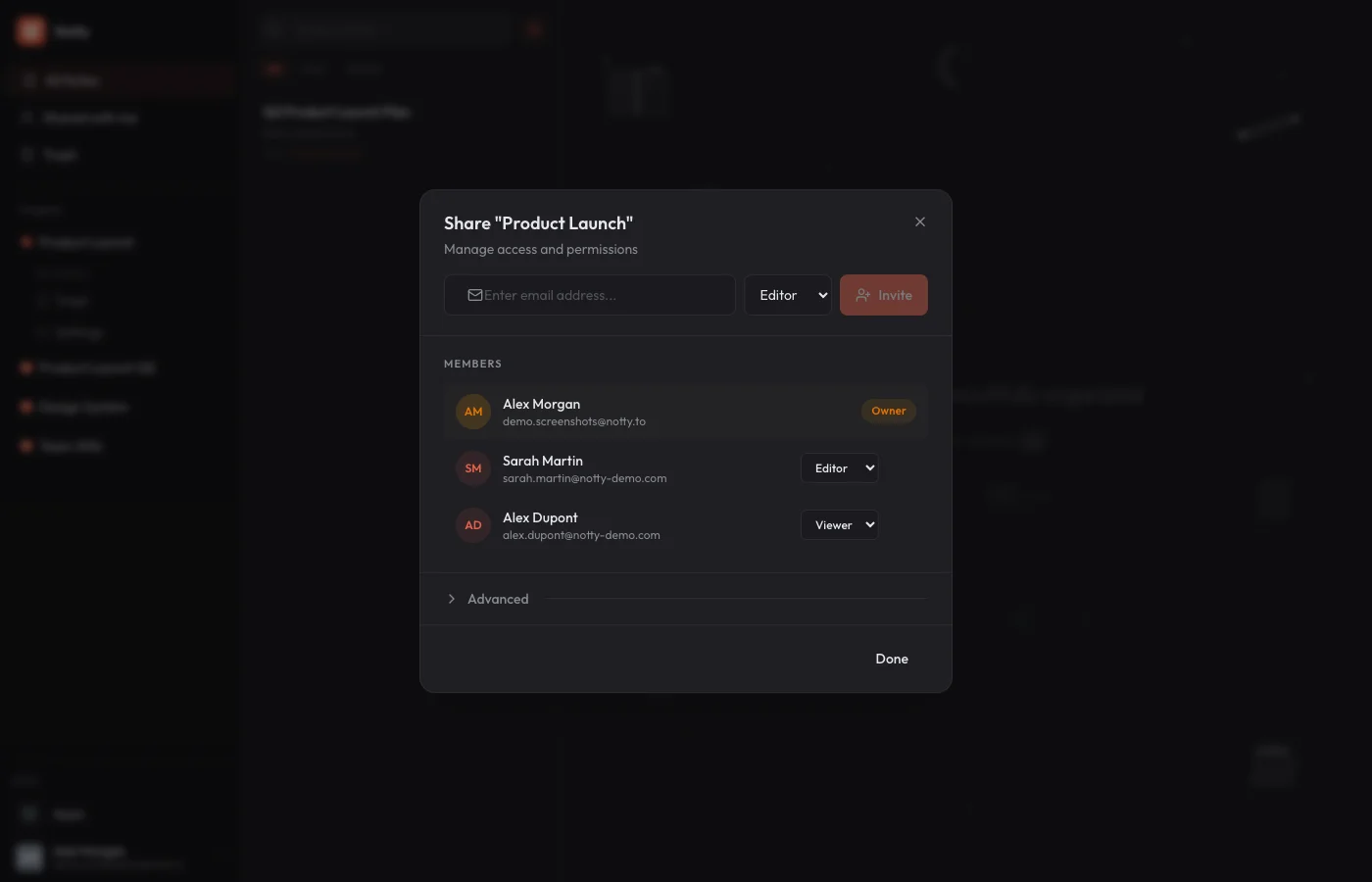Click the MEMBERS section heading
This screenshot has height=882, width=1372.
tap(472, 364)
